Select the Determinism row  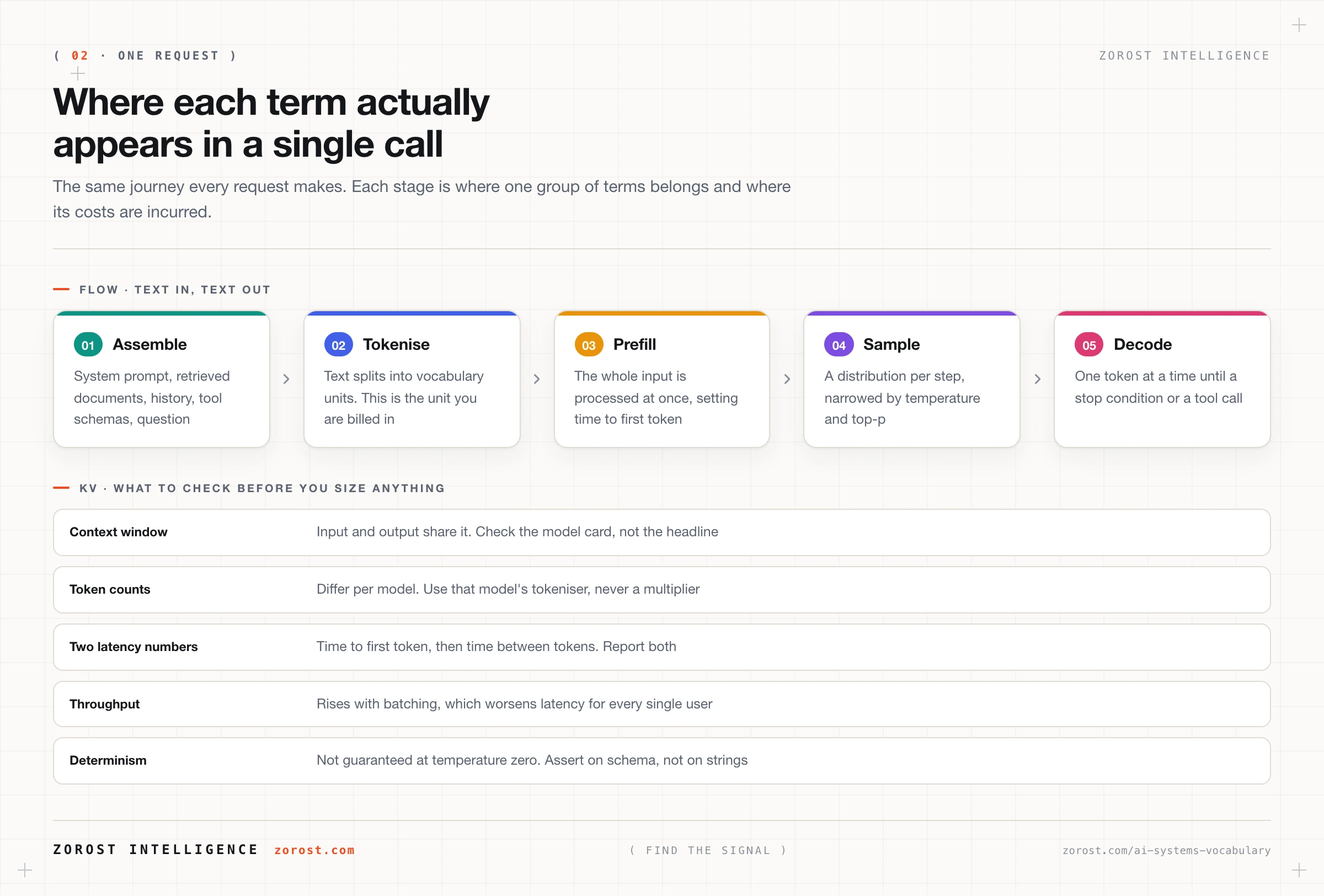(x=661, y=761)
